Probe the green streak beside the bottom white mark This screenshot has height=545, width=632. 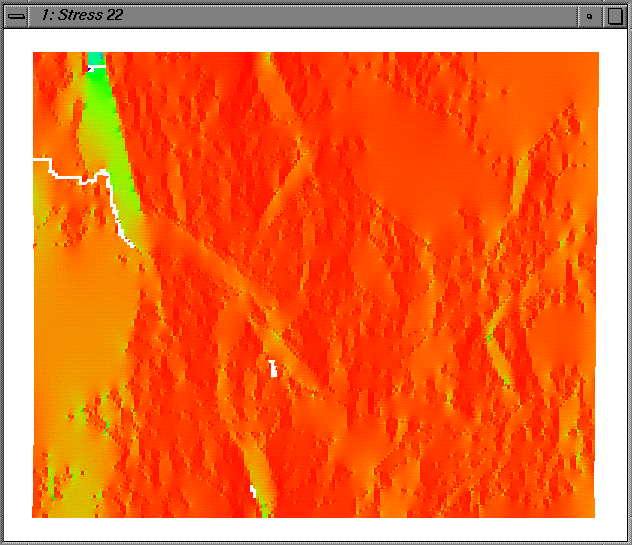click(x=264, y=504)
